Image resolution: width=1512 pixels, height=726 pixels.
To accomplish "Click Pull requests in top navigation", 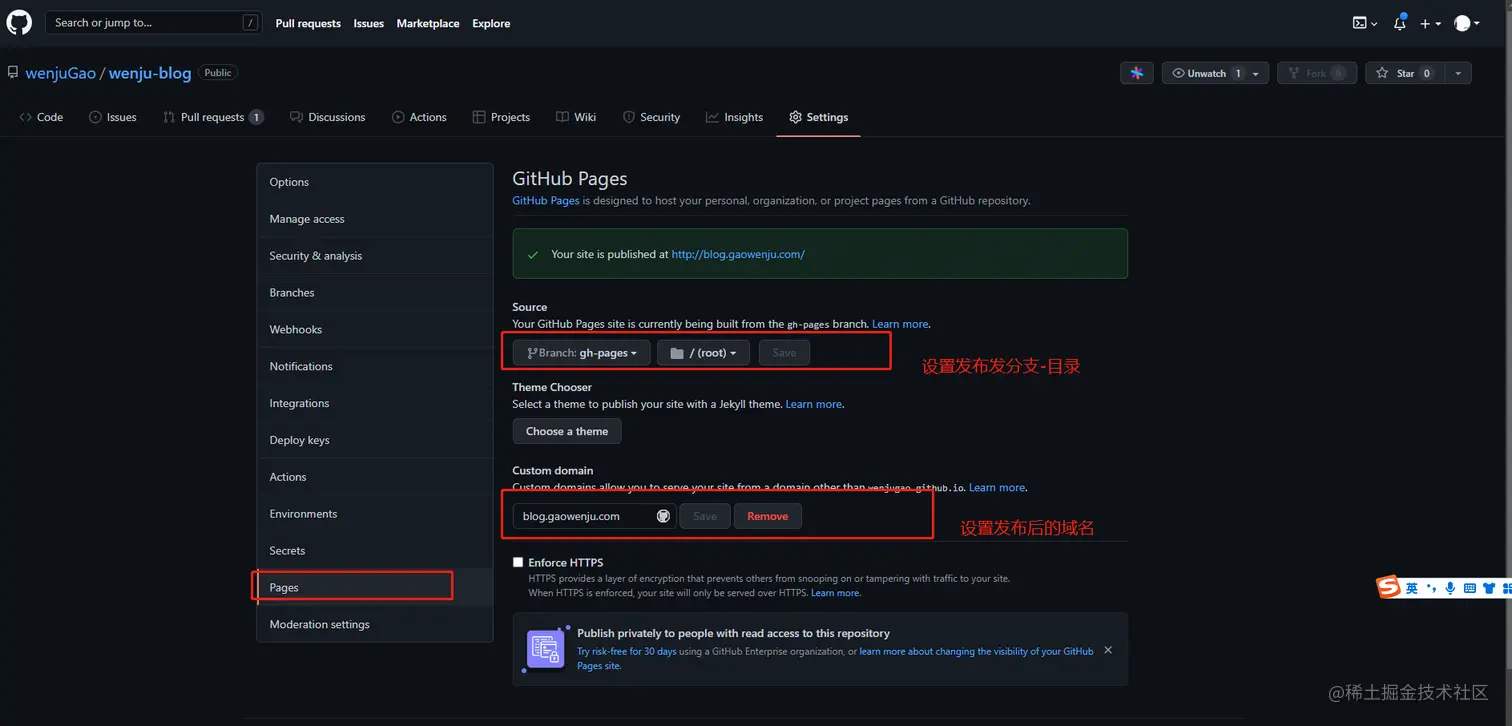I will pyautogui.click(x=308, y=23).
